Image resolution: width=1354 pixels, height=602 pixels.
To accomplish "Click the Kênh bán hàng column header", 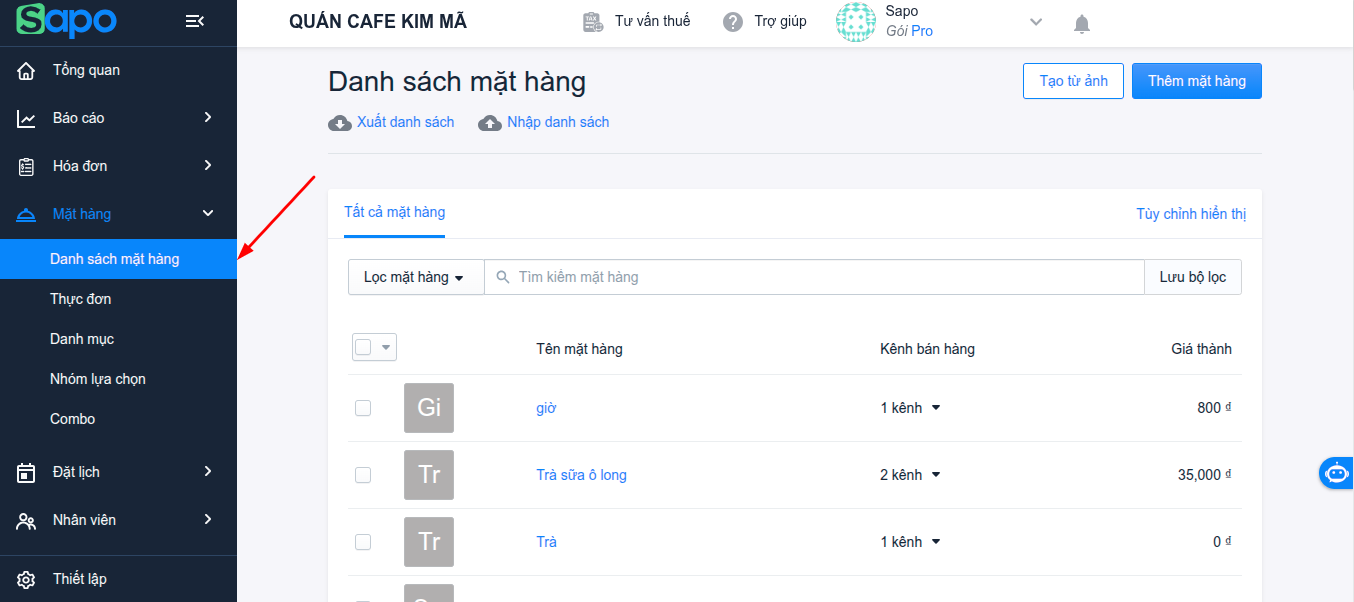I will [x=927, y=349].
